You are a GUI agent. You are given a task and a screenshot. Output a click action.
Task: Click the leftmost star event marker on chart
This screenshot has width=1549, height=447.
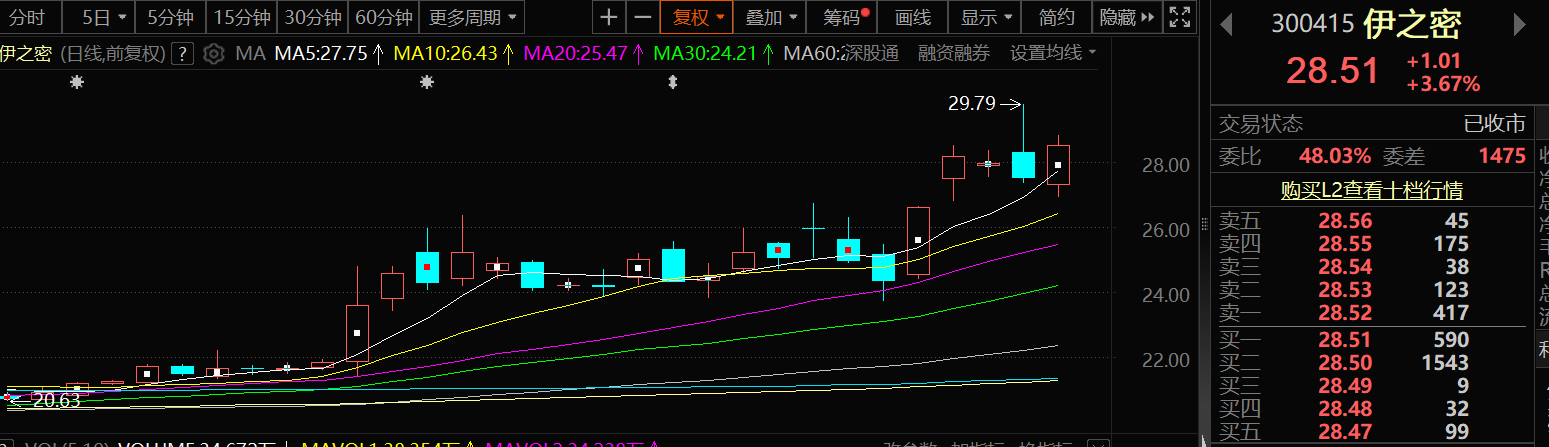click(x=77, y=83)
